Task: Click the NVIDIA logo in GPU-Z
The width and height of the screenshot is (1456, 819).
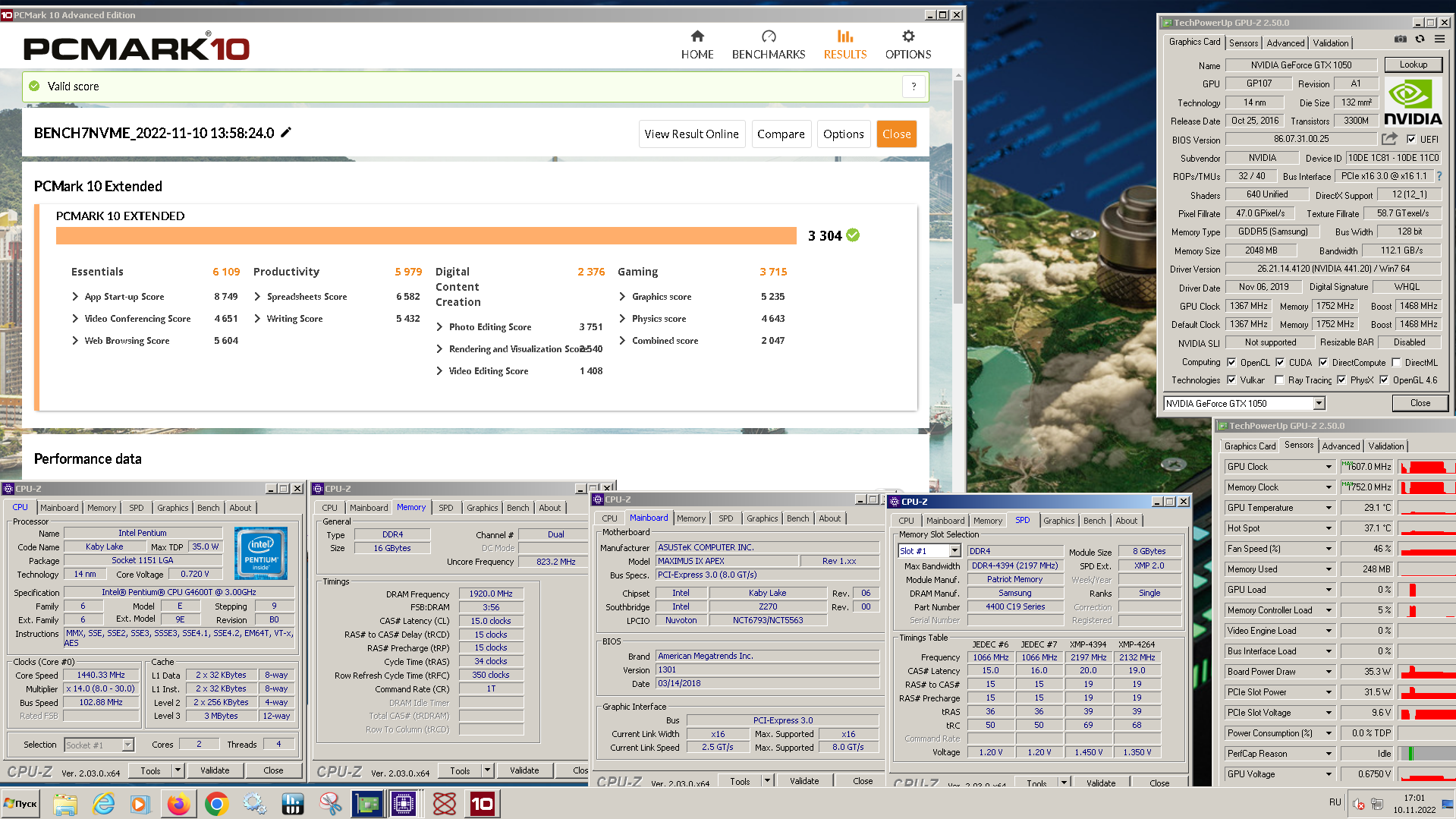Action: point(1413,102)
